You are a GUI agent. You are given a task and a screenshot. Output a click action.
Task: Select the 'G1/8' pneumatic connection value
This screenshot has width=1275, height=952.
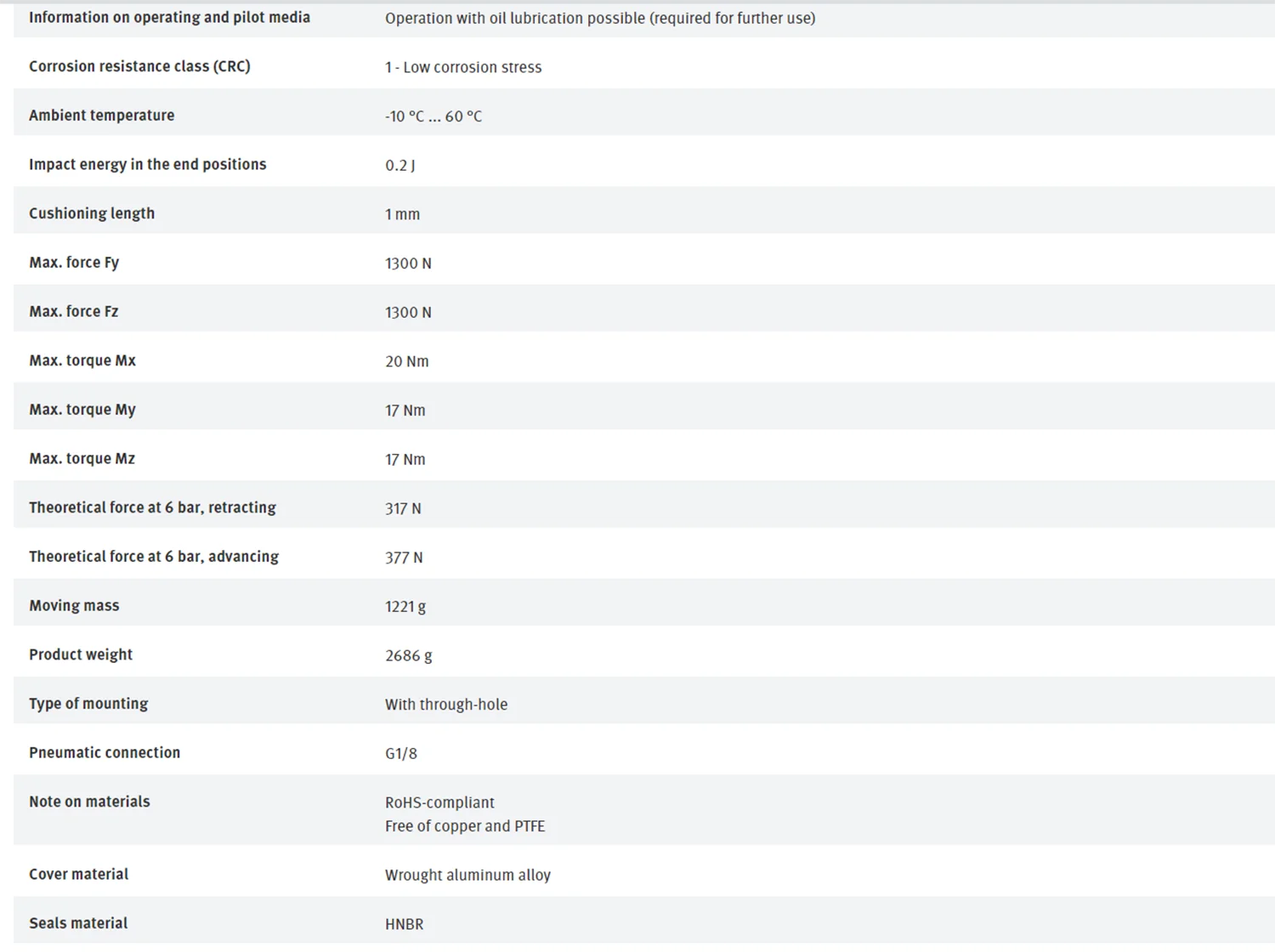pos(400,753)
